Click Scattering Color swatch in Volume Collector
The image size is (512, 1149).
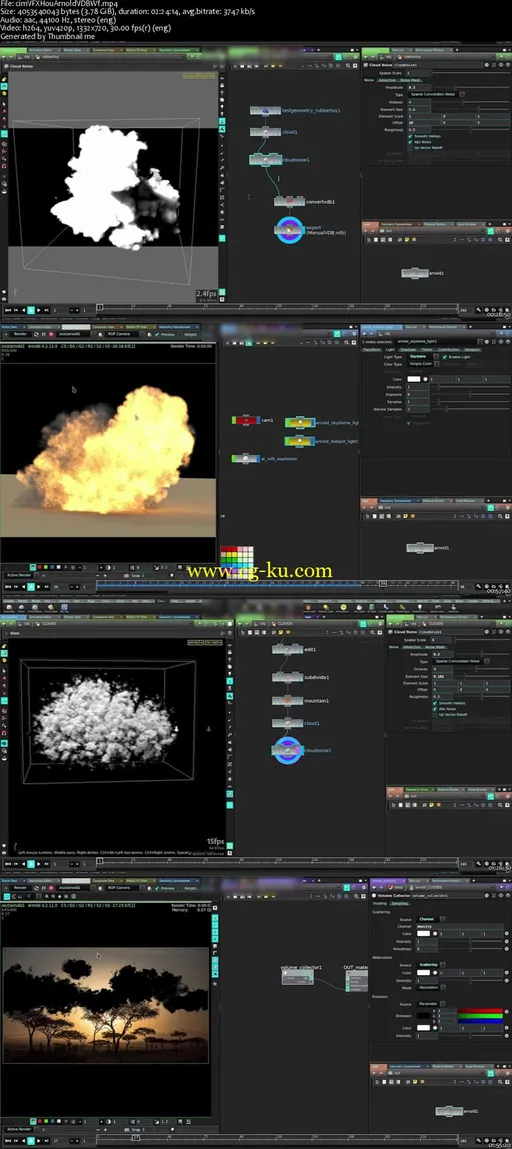click(x=423, y=934)
